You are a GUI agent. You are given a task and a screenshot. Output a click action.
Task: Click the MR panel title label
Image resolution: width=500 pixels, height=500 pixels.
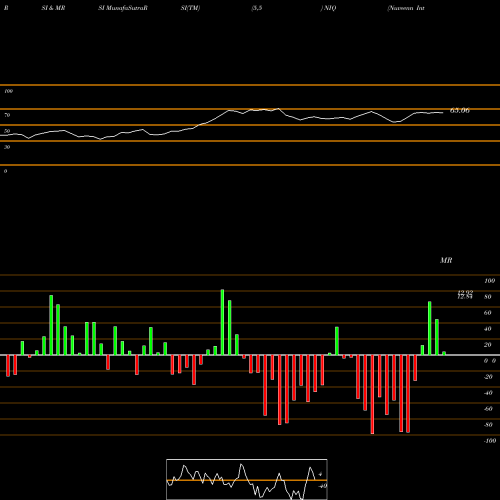(x=446, y=260)
